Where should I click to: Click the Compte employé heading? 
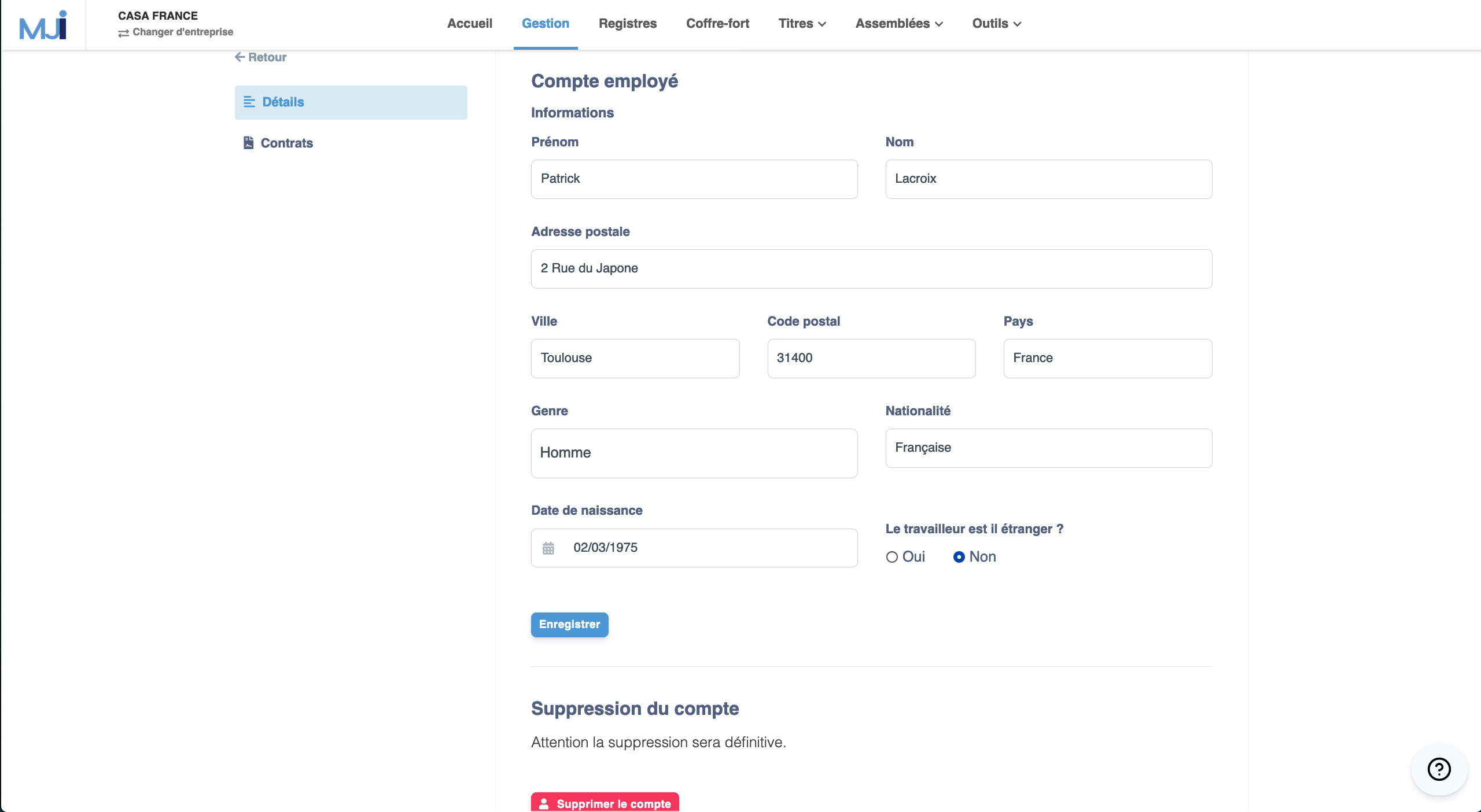tap(605, 81)
